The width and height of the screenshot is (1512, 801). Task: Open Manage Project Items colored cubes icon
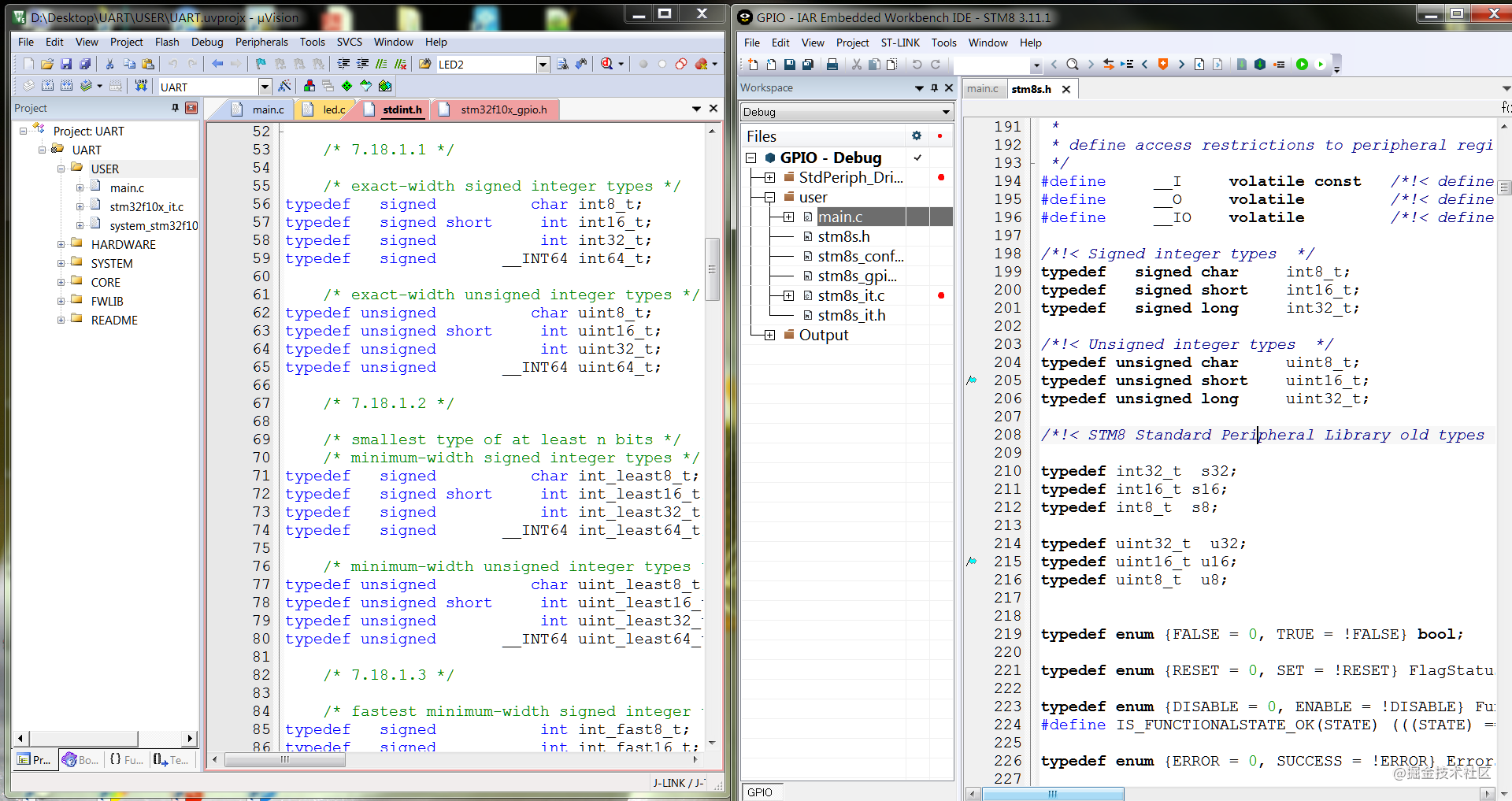(x=309, y=86)
